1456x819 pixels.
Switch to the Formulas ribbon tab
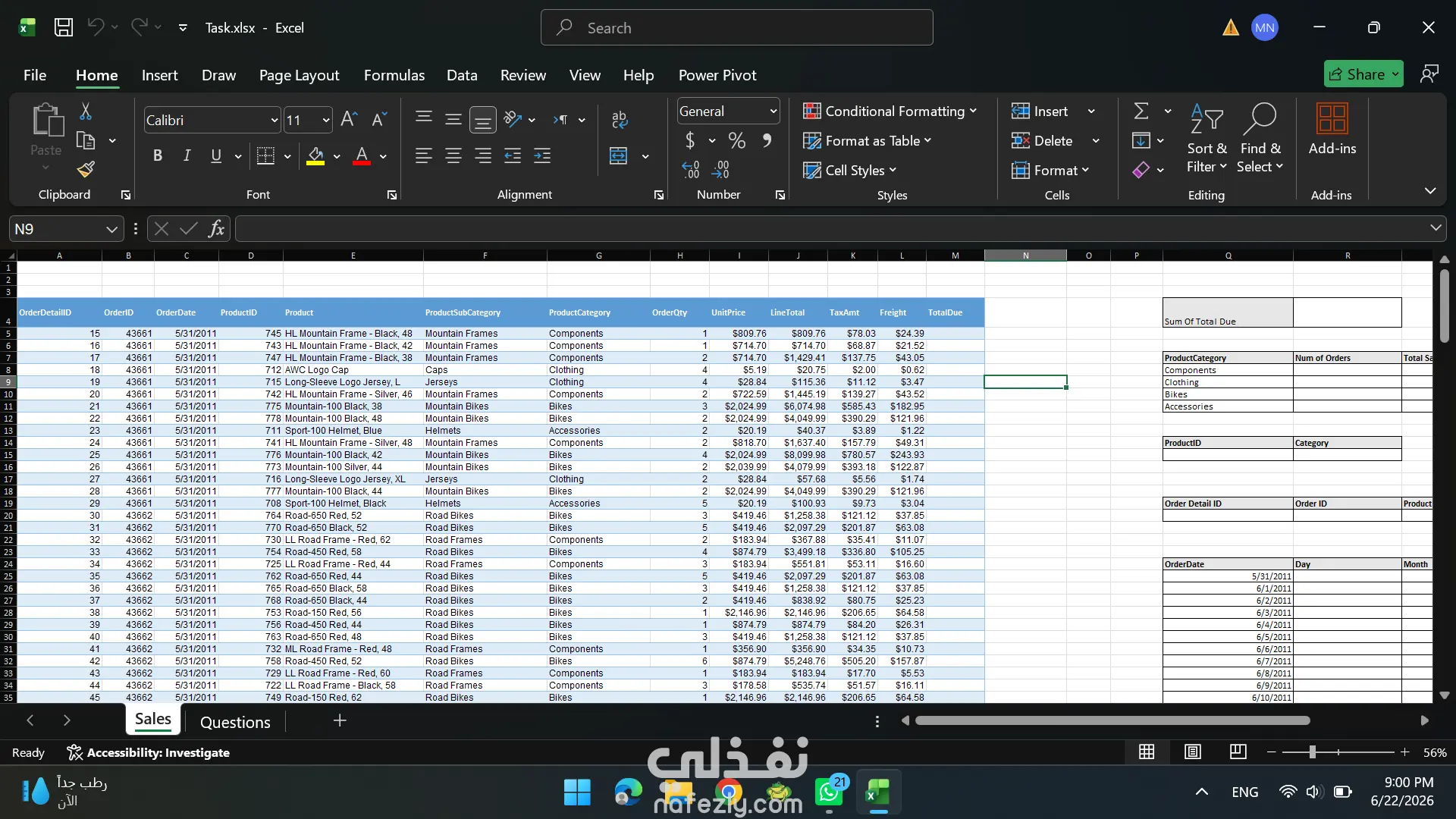coord(394,75)
